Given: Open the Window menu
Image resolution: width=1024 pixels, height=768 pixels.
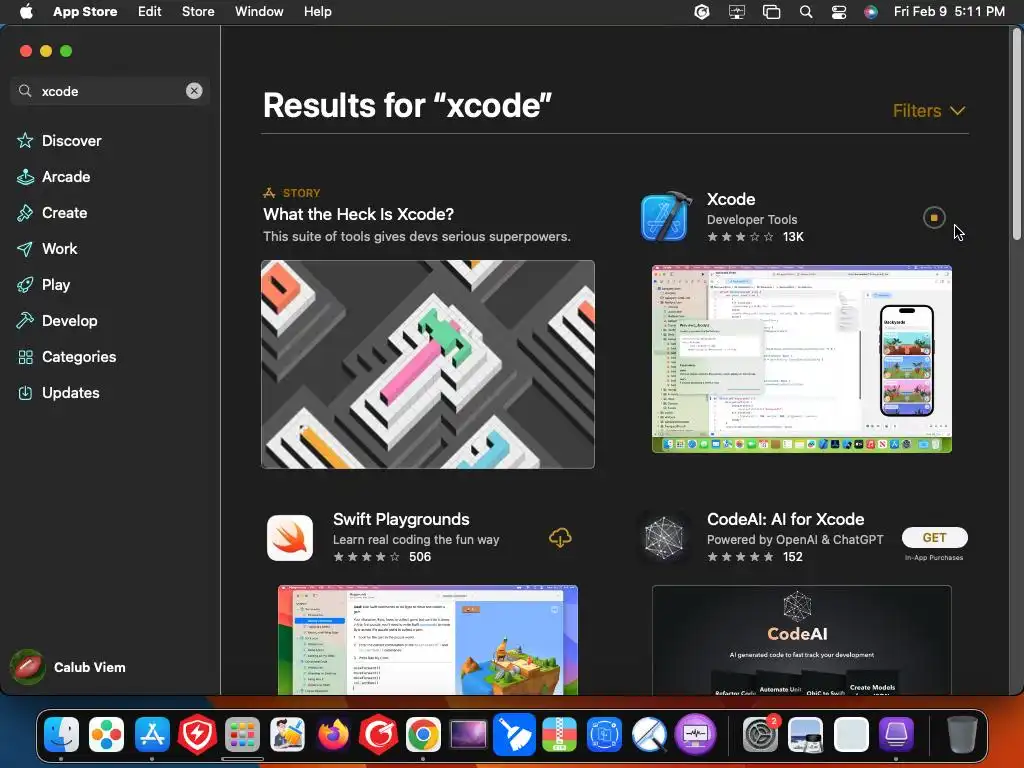Looking at the screenshot, I should [x=259, y=11].
